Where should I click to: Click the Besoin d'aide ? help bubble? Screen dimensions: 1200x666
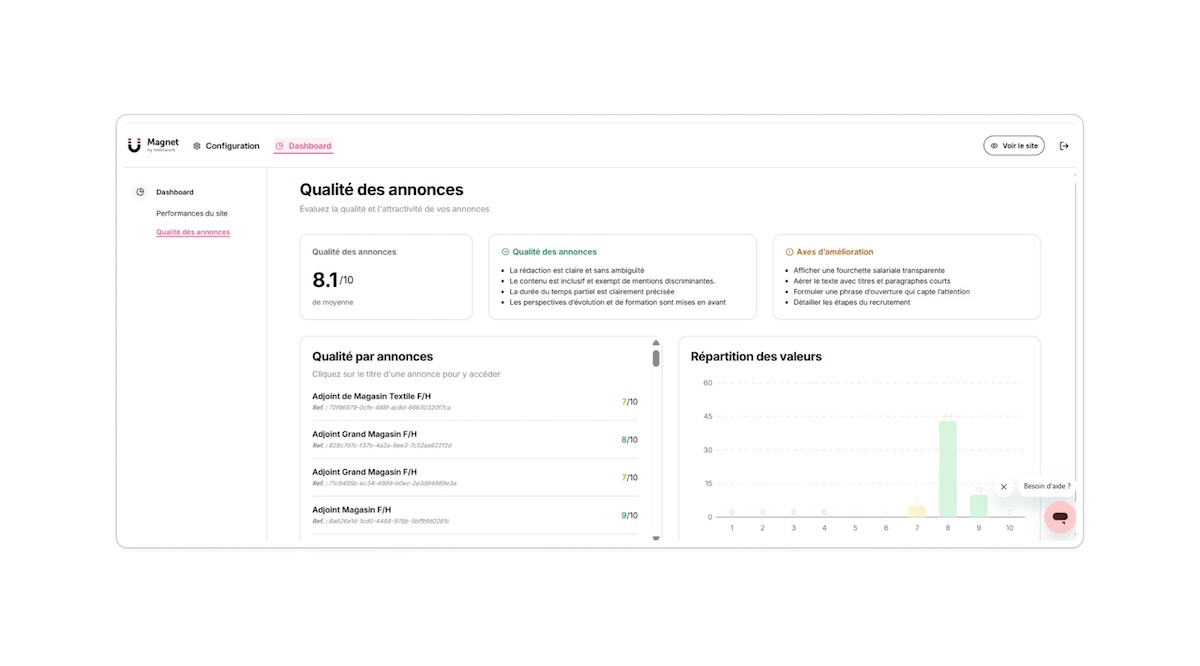point(1046,486)
